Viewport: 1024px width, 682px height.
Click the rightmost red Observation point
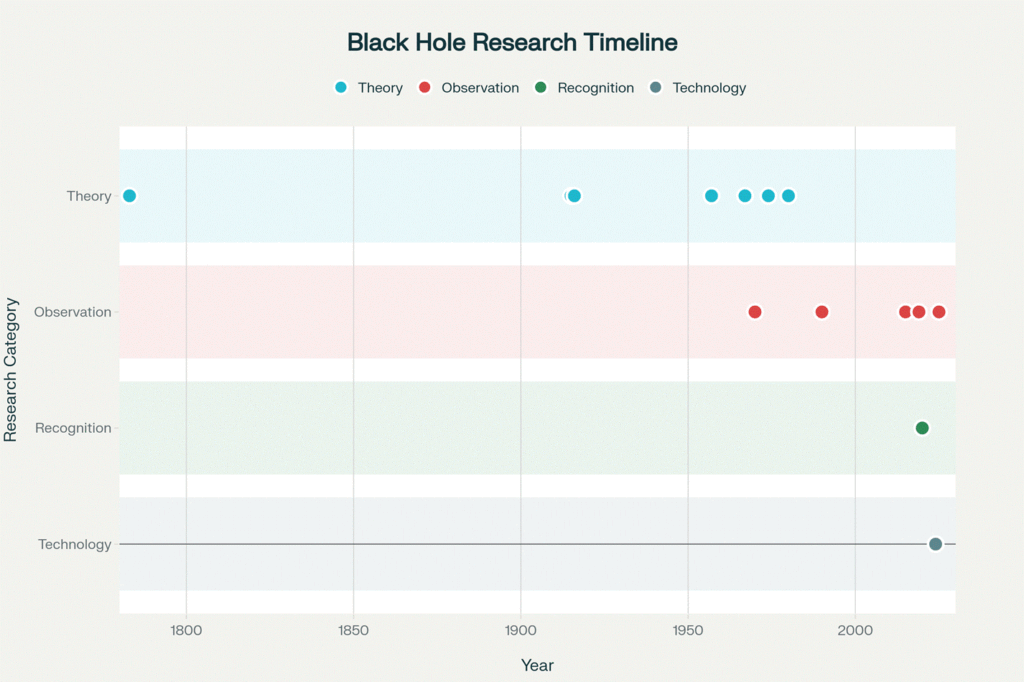coord(939,312)
